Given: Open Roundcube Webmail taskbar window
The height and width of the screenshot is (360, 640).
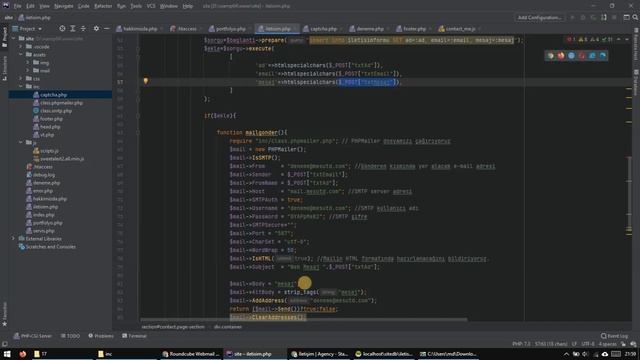Looking at the screenshot, I should click(x=191, y=354).
